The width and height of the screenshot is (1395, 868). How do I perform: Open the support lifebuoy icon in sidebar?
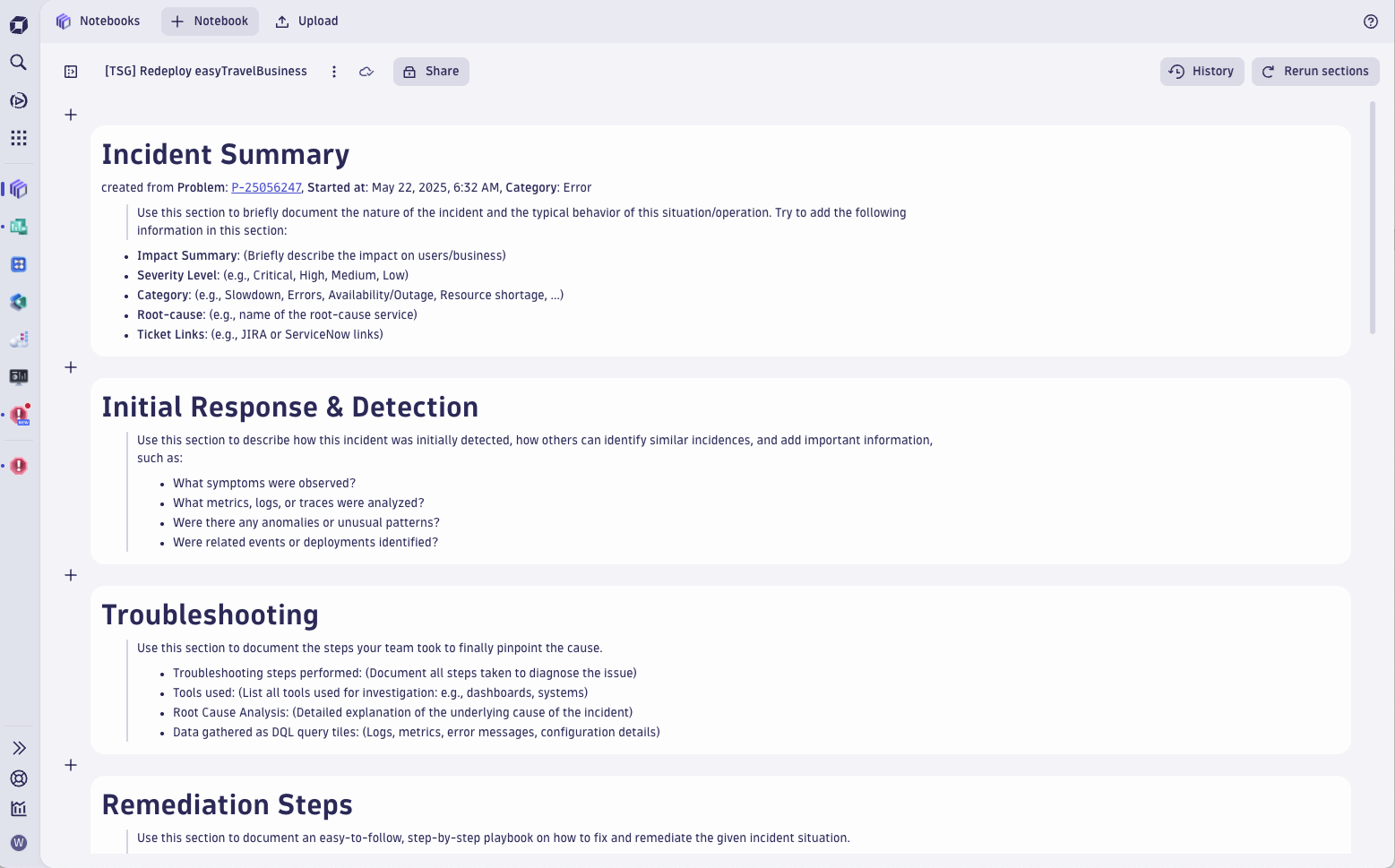[x=18, y=778]
